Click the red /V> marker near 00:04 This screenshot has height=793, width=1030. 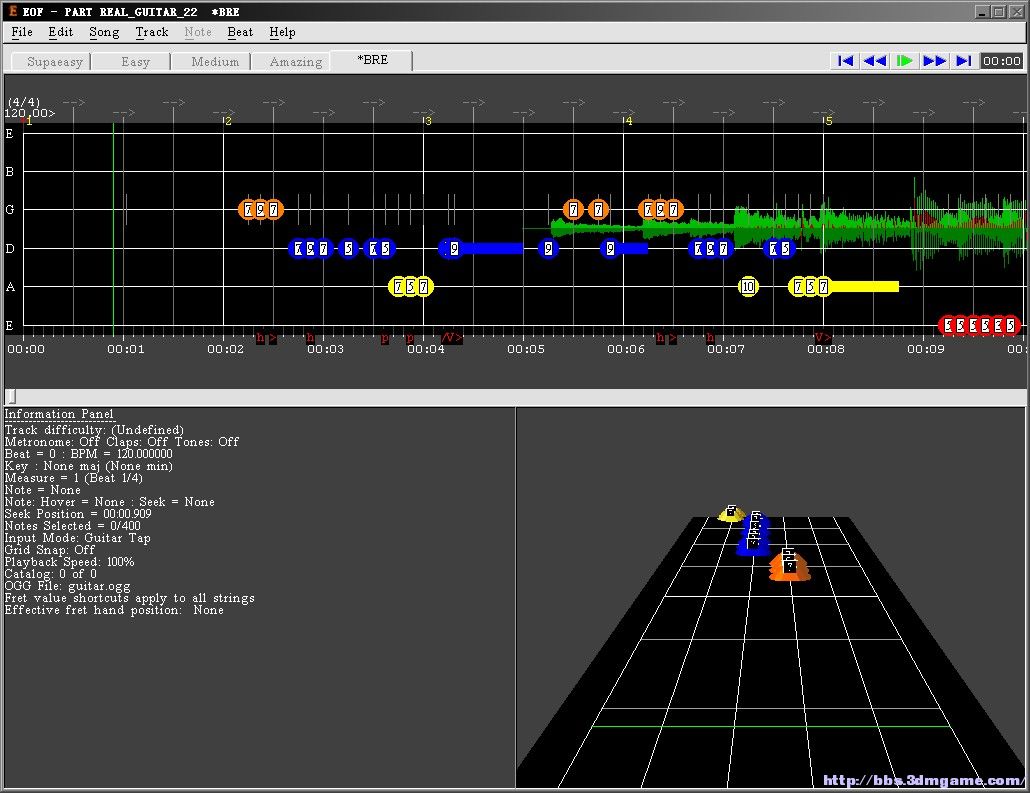(x=452, y=338)
